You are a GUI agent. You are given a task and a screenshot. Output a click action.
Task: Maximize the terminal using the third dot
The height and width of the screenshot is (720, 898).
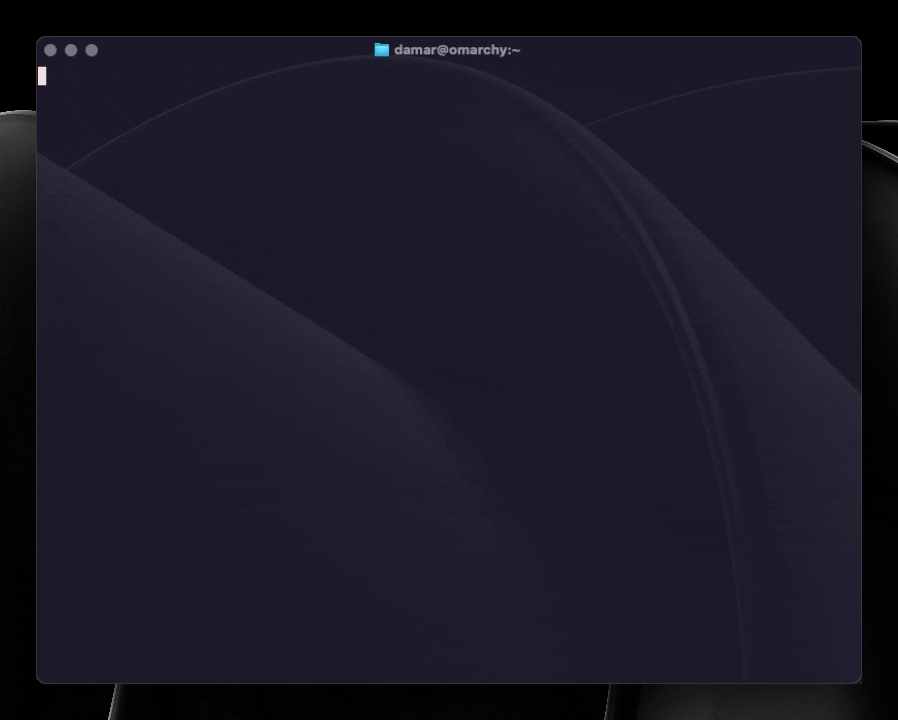tap(92, 50)
